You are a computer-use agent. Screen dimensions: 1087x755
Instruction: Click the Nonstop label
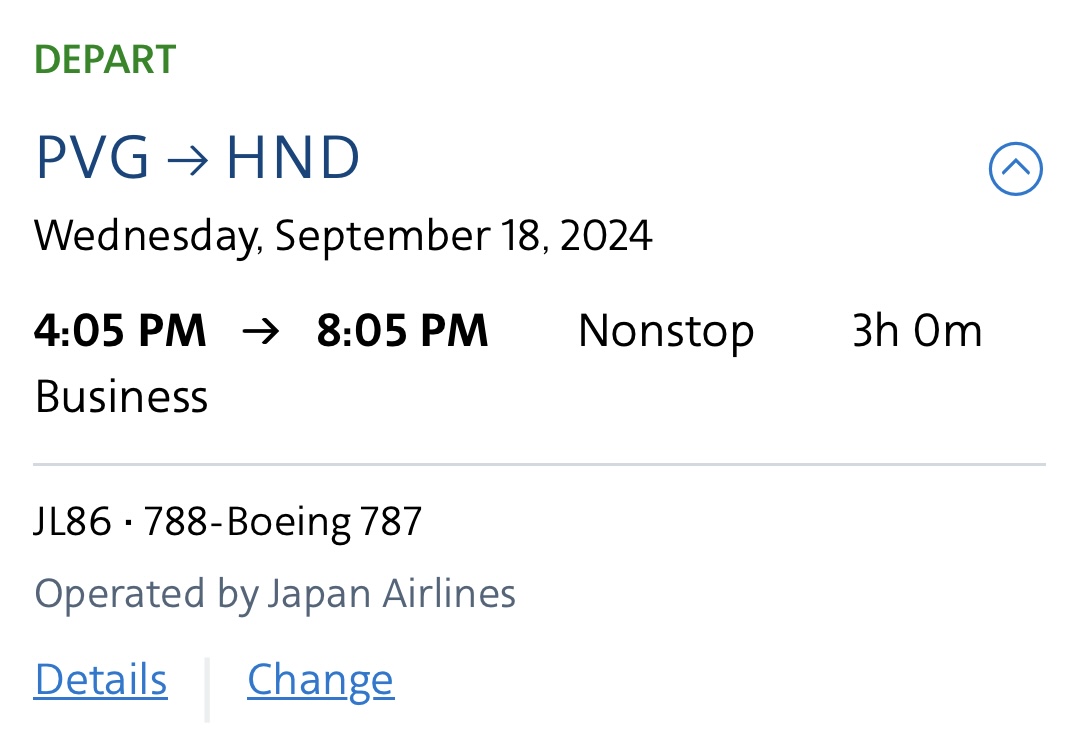[x=666, y=331]
